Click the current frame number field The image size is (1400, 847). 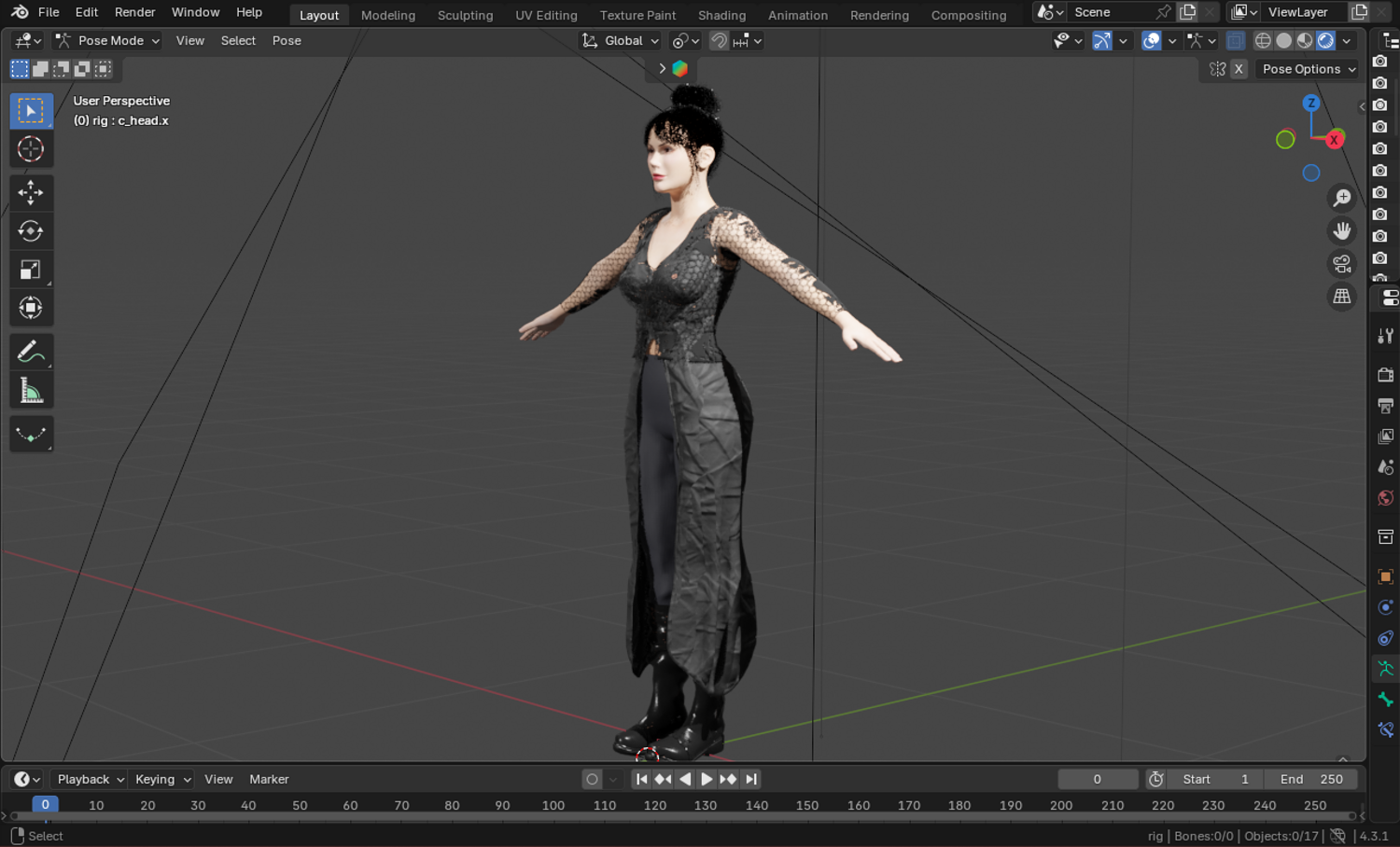click(1098, 780)
